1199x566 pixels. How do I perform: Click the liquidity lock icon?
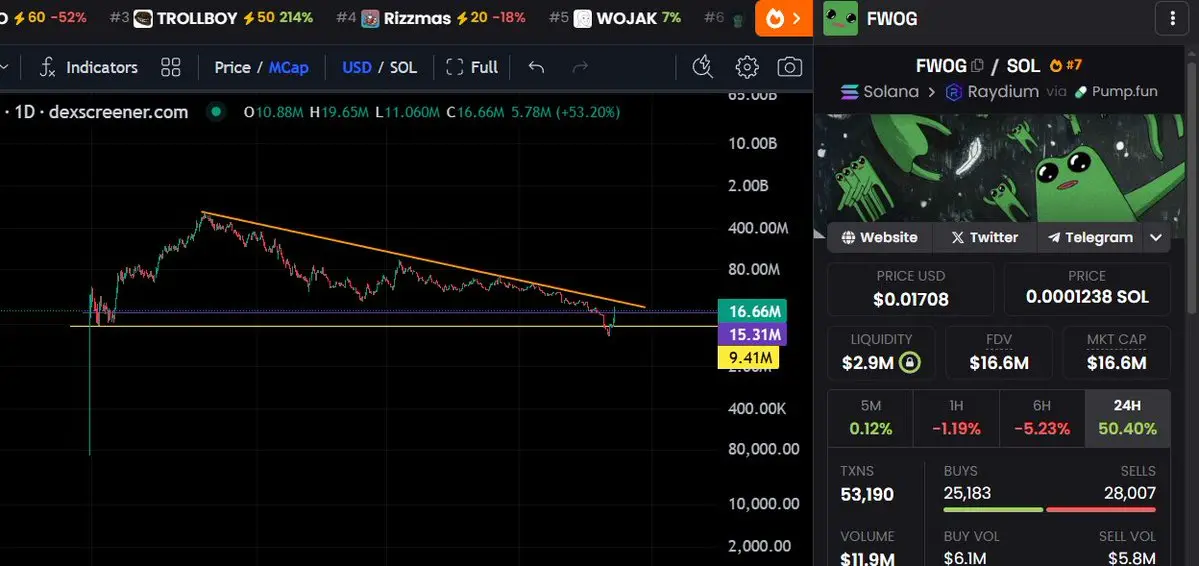[909, 363]
